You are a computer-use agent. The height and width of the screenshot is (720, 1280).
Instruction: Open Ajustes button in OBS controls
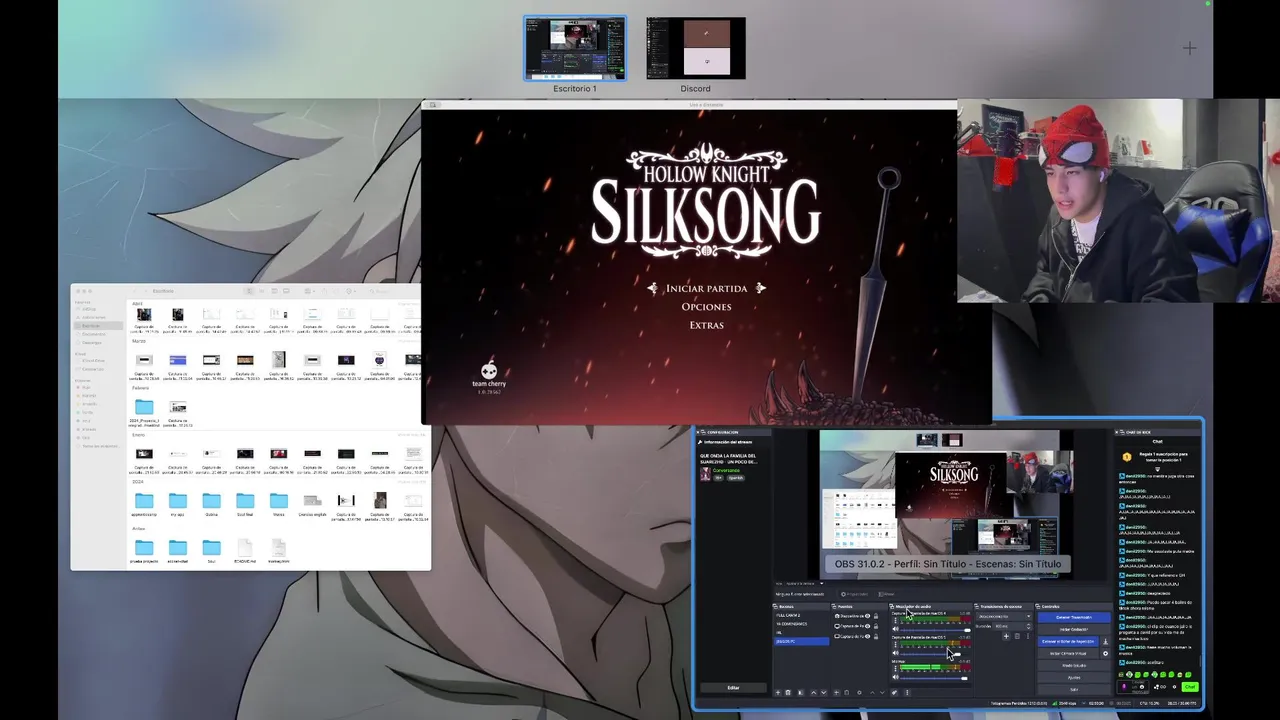[x=1074, y=677]
